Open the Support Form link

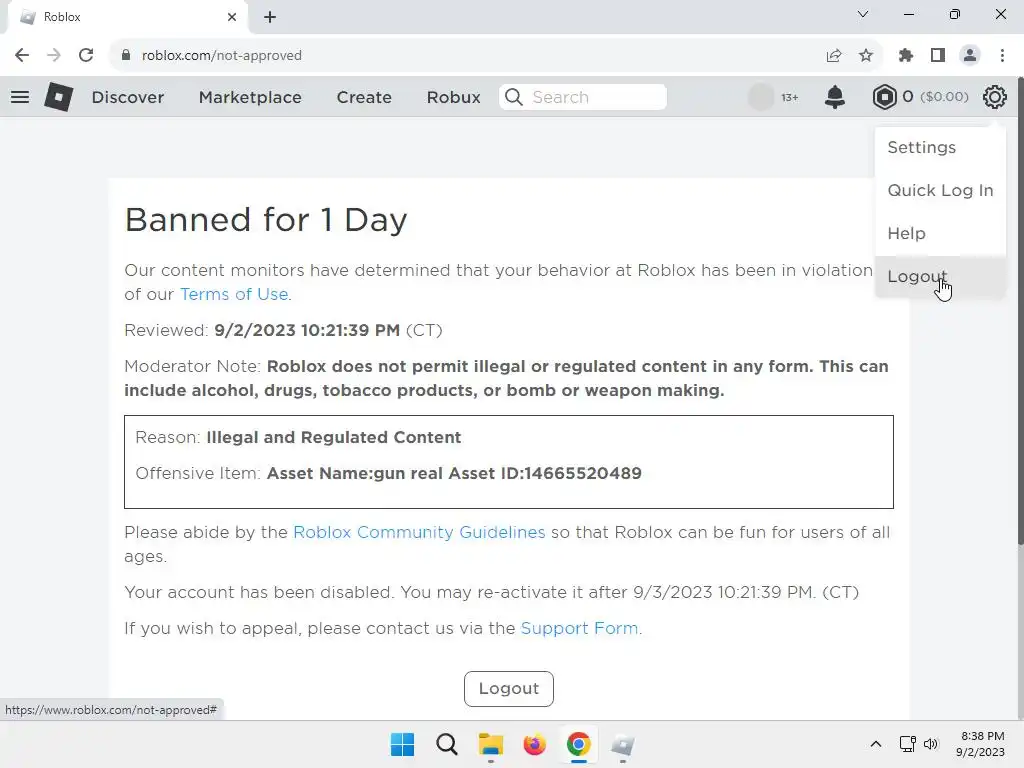[x=579, y=628]
